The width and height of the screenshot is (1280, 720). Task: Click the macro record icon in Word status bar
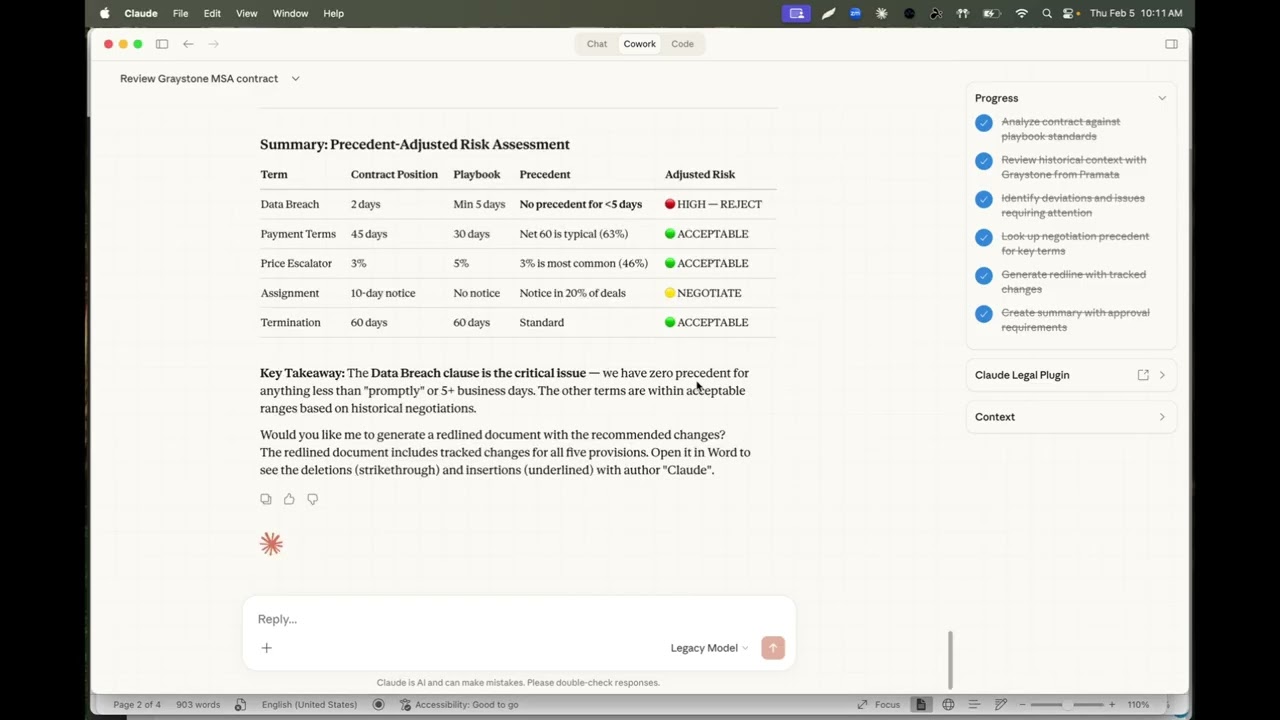click(378, 704)
